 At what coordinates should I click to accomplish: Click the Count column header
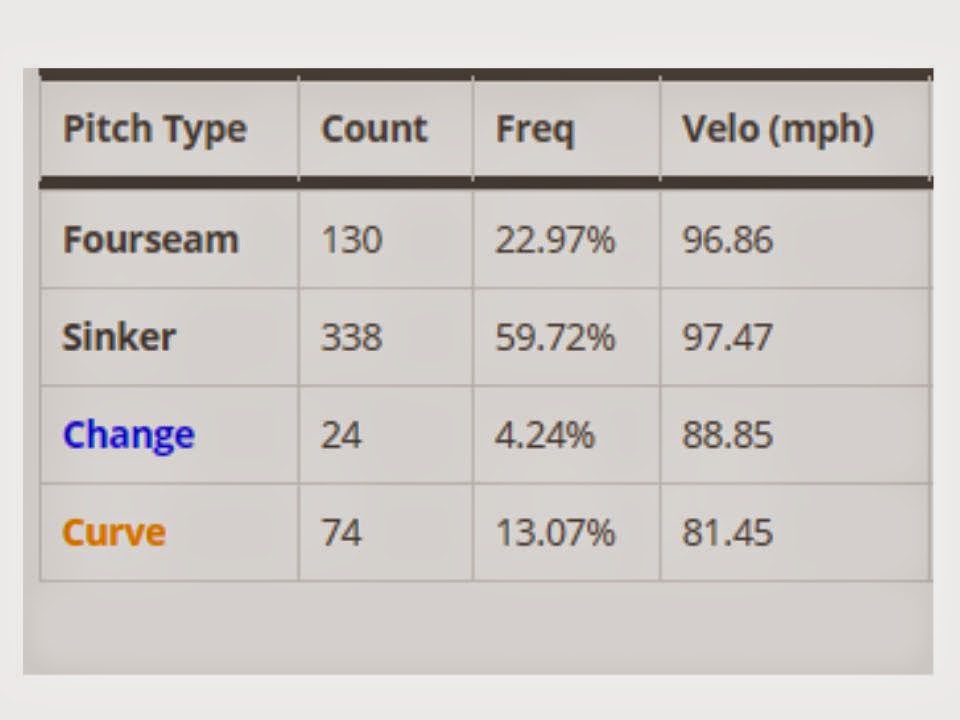[374, 129]
